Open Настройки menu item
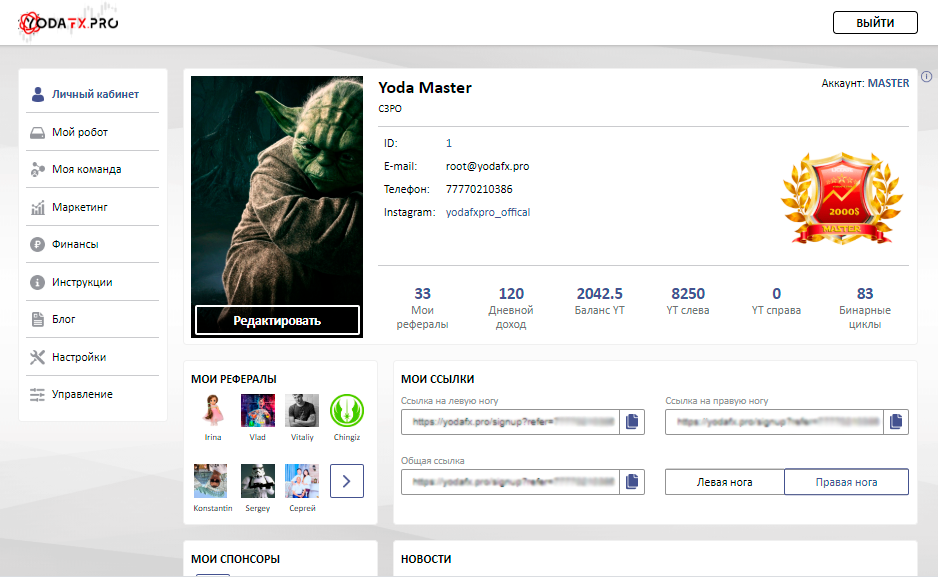 pyautogui.click(x=93, y=357)
